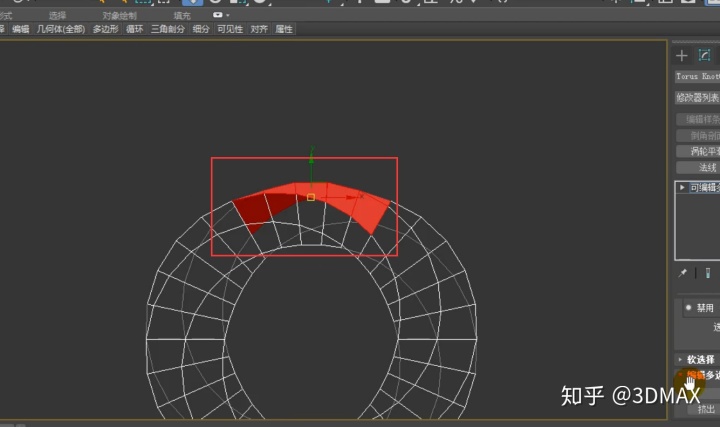Switch to the 对象绘制 ribbon tab
Image resolution: width=720 pixels, height=427 pixels.
coord(119,16)
